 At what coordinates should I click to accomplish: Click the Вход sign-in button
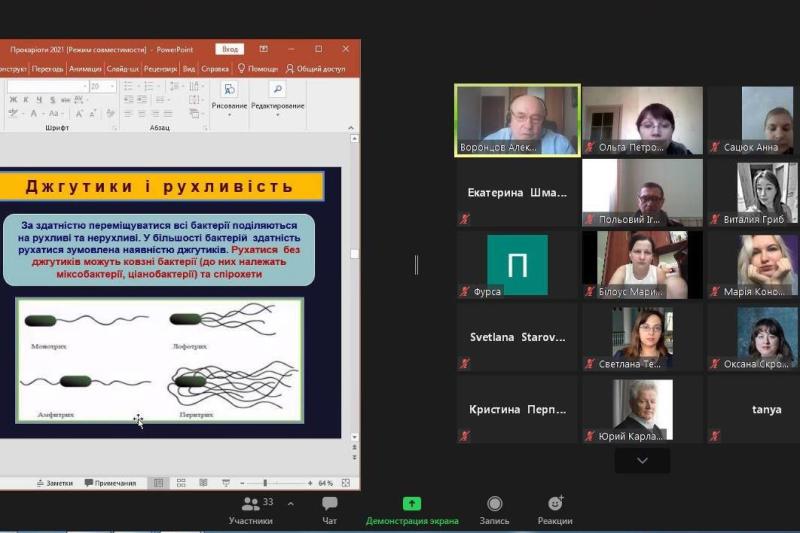(230, 49)
